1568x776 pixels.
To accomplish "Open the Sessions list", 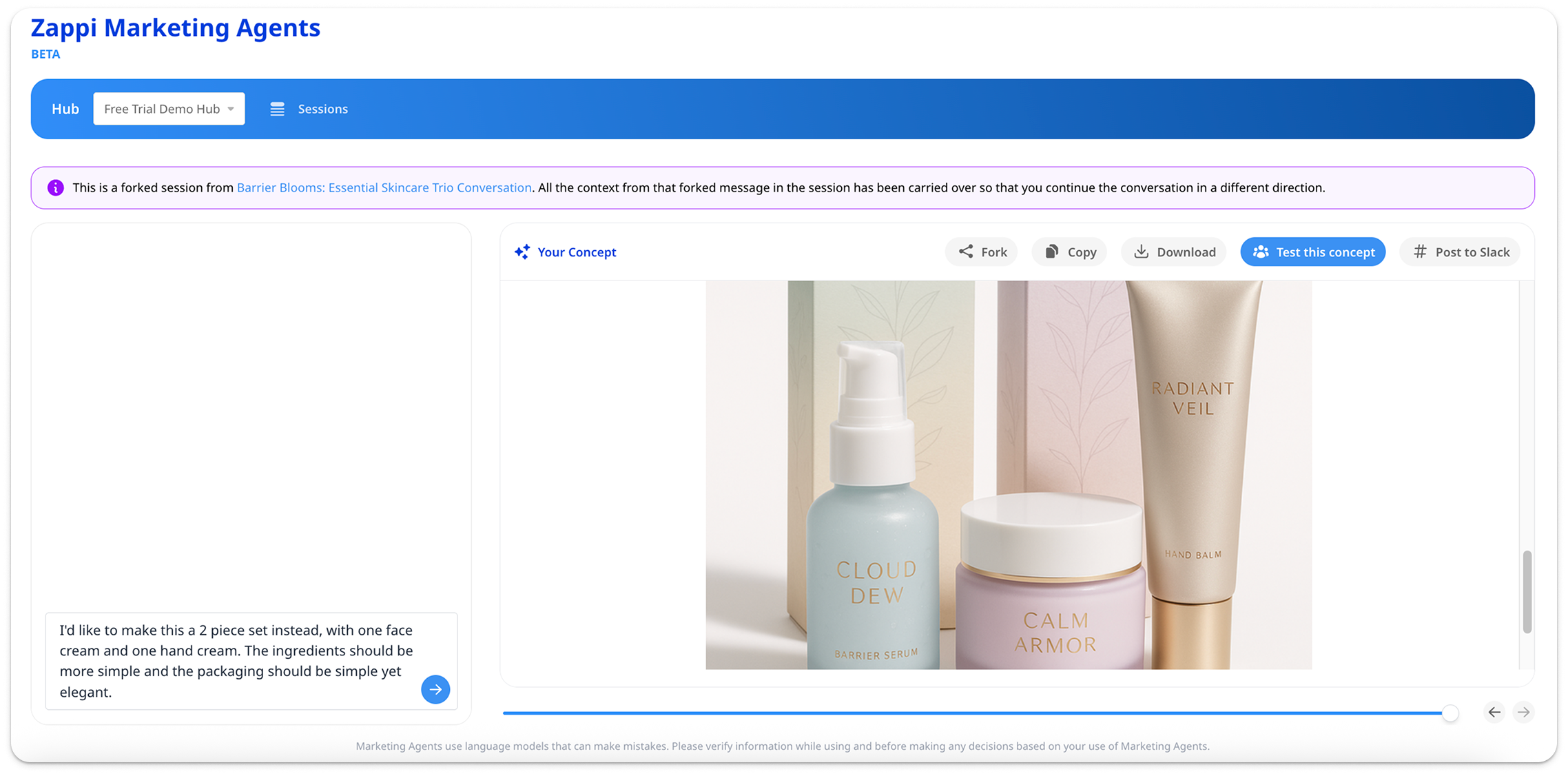I will point(309,109).
